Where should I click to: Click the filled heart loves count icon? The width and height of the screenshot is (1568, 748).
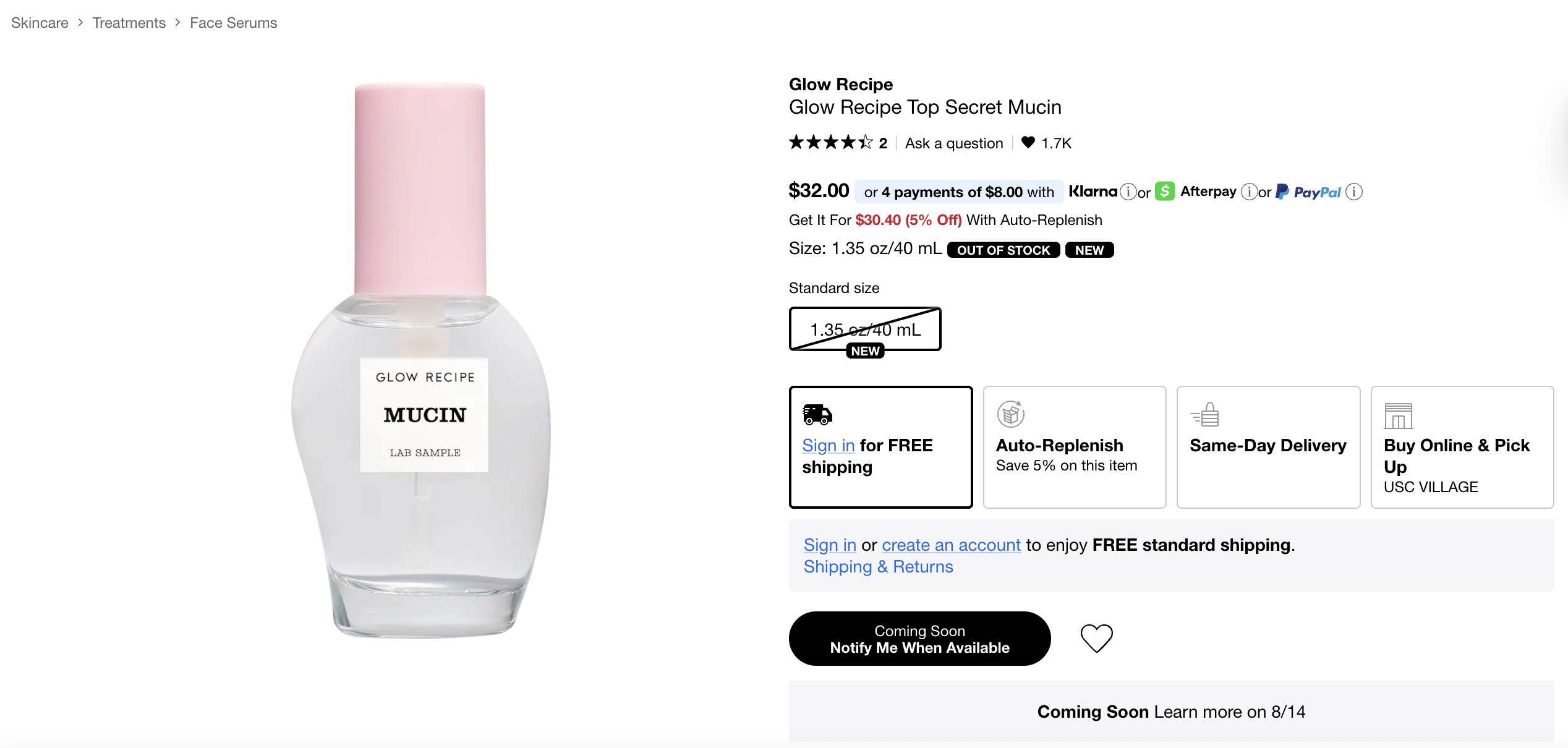[1028, 142]
